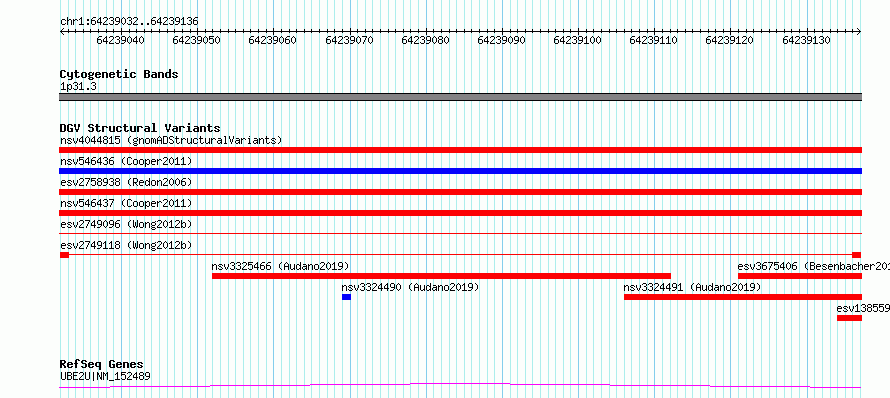Image resolution: width=890 pixels, height=398 pixels.
Task: Click the ruler's left arrow end
Action: click(62, 32)
